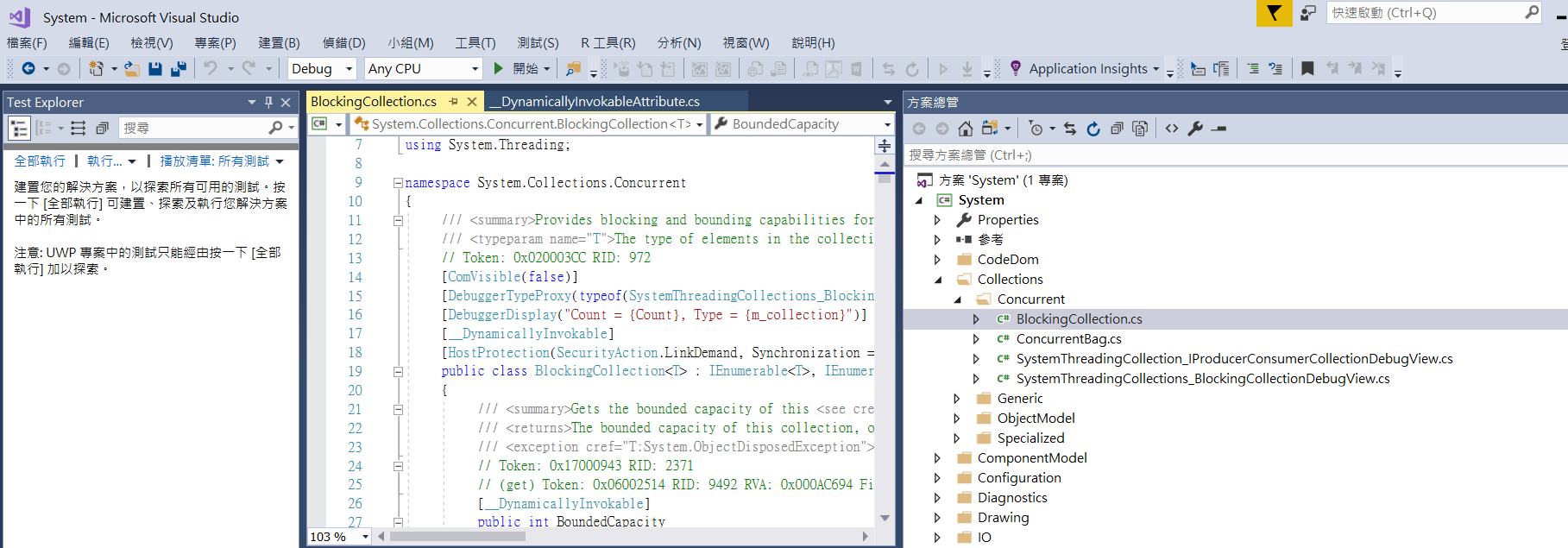This screenshot has width=1568, height=548.
Task: Click Pending Changes Filter clock icon
Action: [x=1036, y=129]
